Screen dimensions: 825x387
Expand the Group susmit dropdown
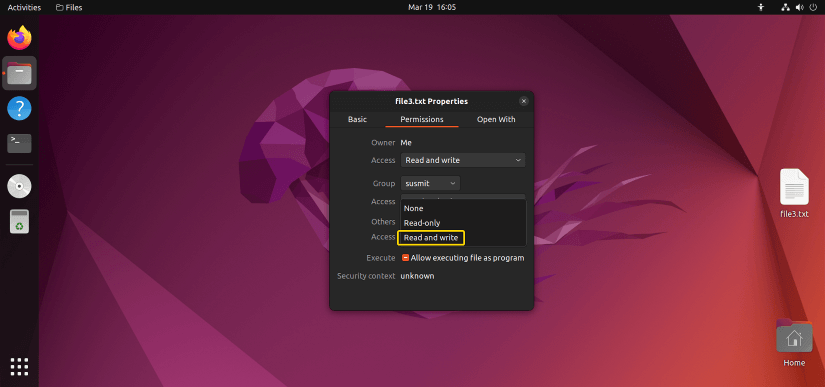pyautogui.click(x=430, y=183)
